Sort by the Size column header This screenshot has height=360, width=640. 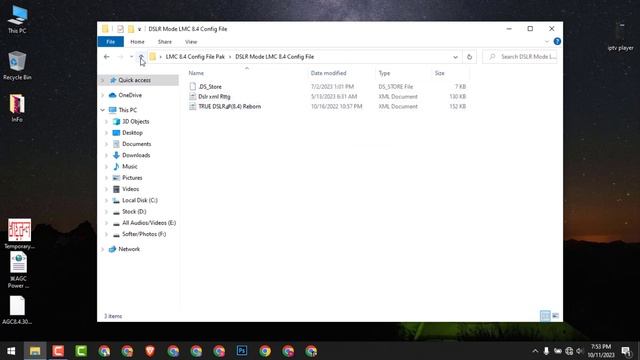(440, 73)
